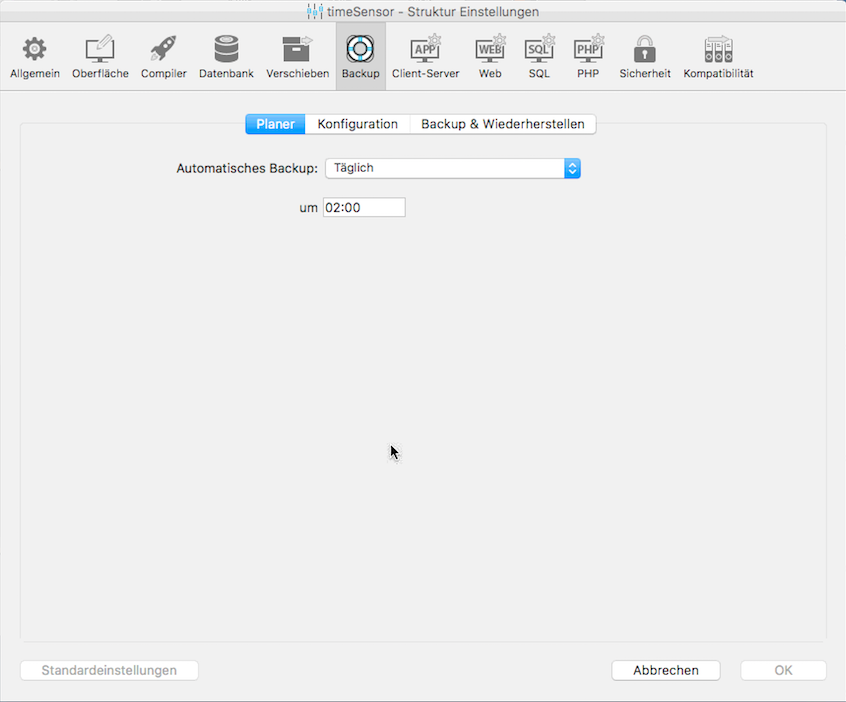Open the Datenbank database pane
Screen dimensions: 846x702
tap(226, 57)
